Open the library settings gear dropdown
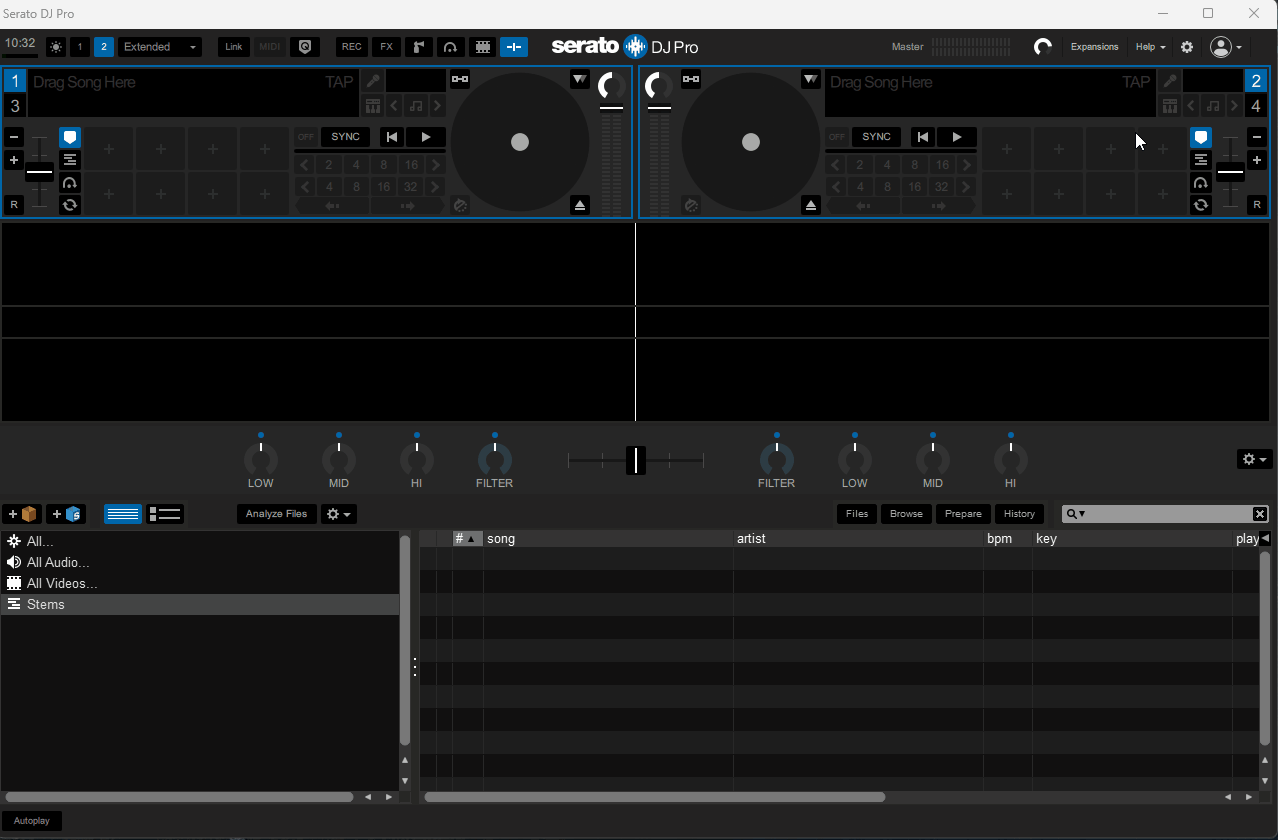This screenshot has height=840, width=1278. 338,513
